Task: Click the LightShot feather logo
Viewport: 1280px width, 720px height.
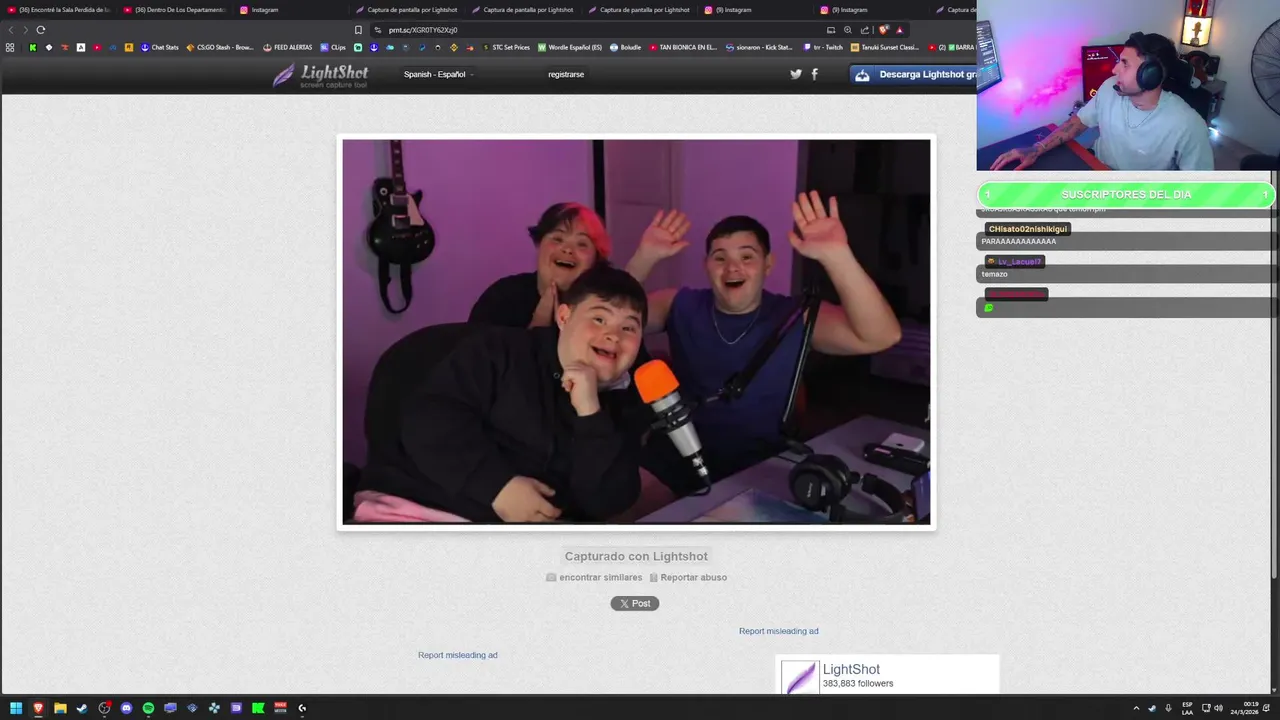Action: [x=320, y=76]
